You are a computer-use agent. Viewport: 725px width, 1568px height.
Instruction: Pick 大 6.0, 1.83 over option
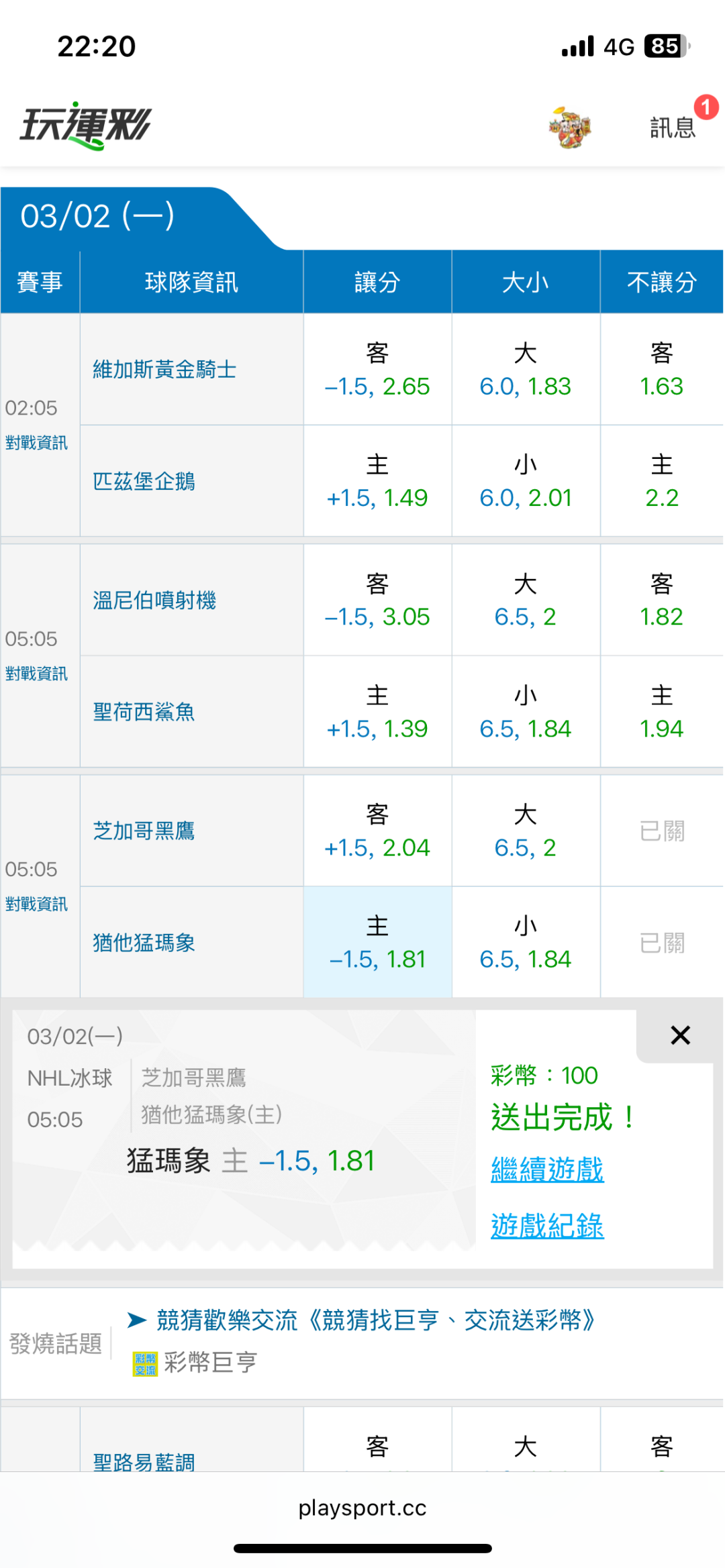pyautogui.click(x=526, y=370)
